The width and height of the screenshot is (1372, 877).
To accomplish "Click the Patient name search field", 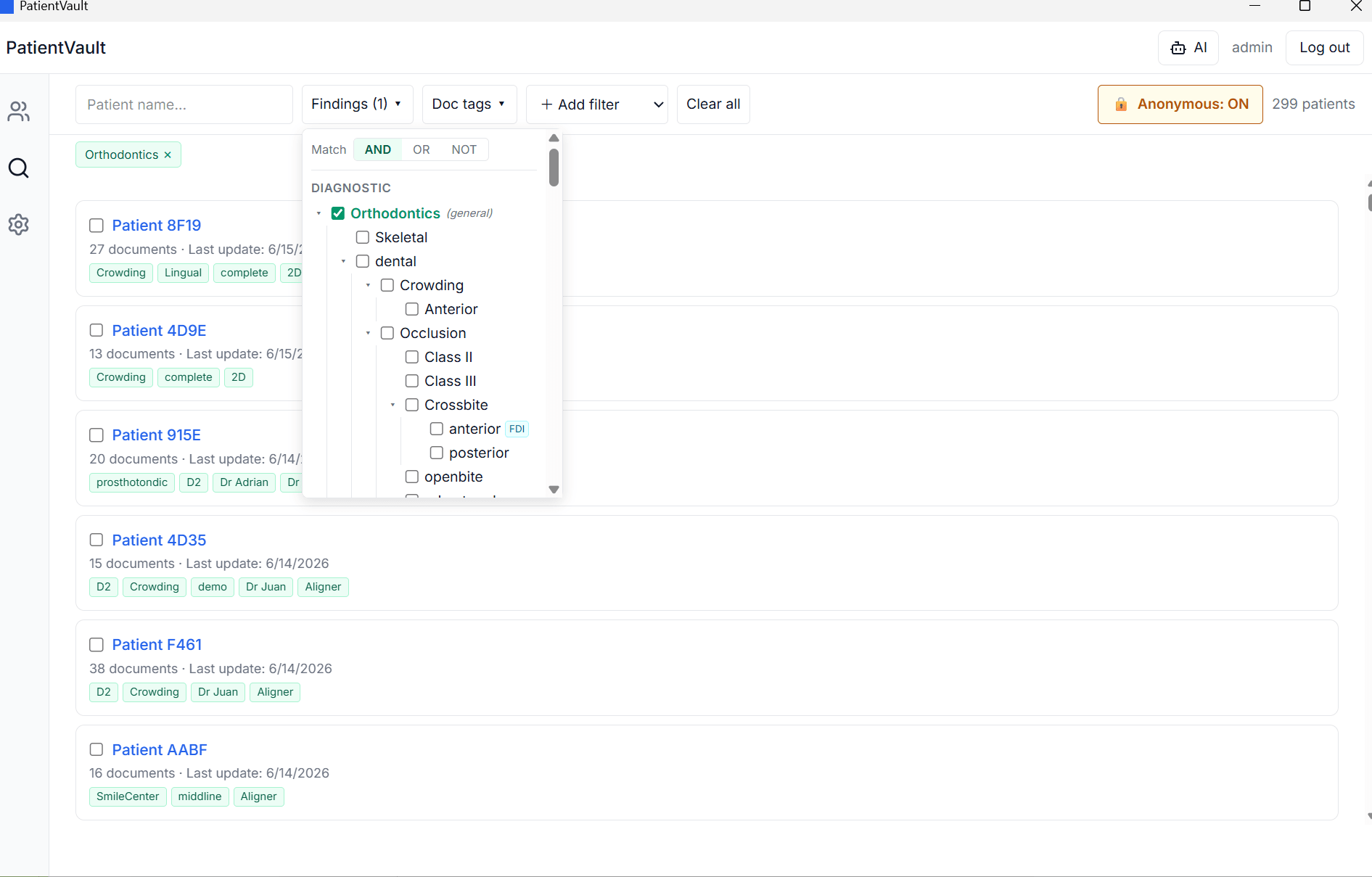I will 184,104.
